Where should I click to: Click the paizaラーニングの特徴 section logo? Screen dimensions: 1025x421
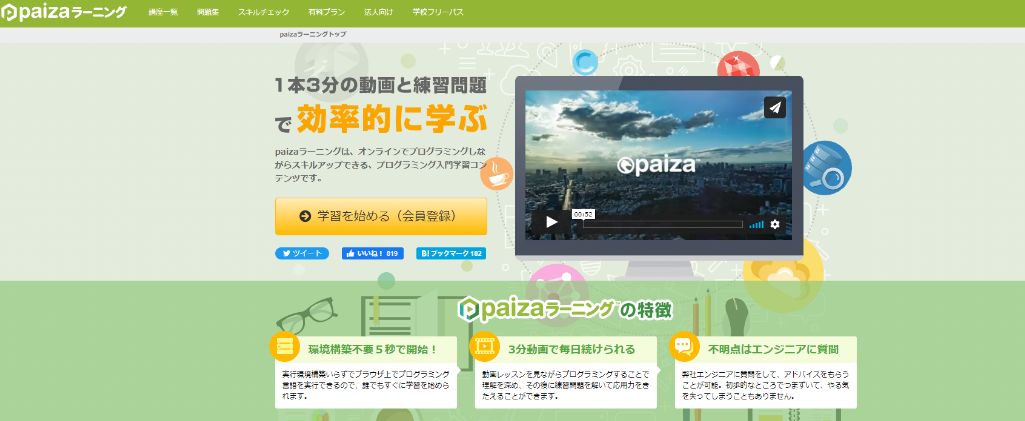[x=565, y=309]
